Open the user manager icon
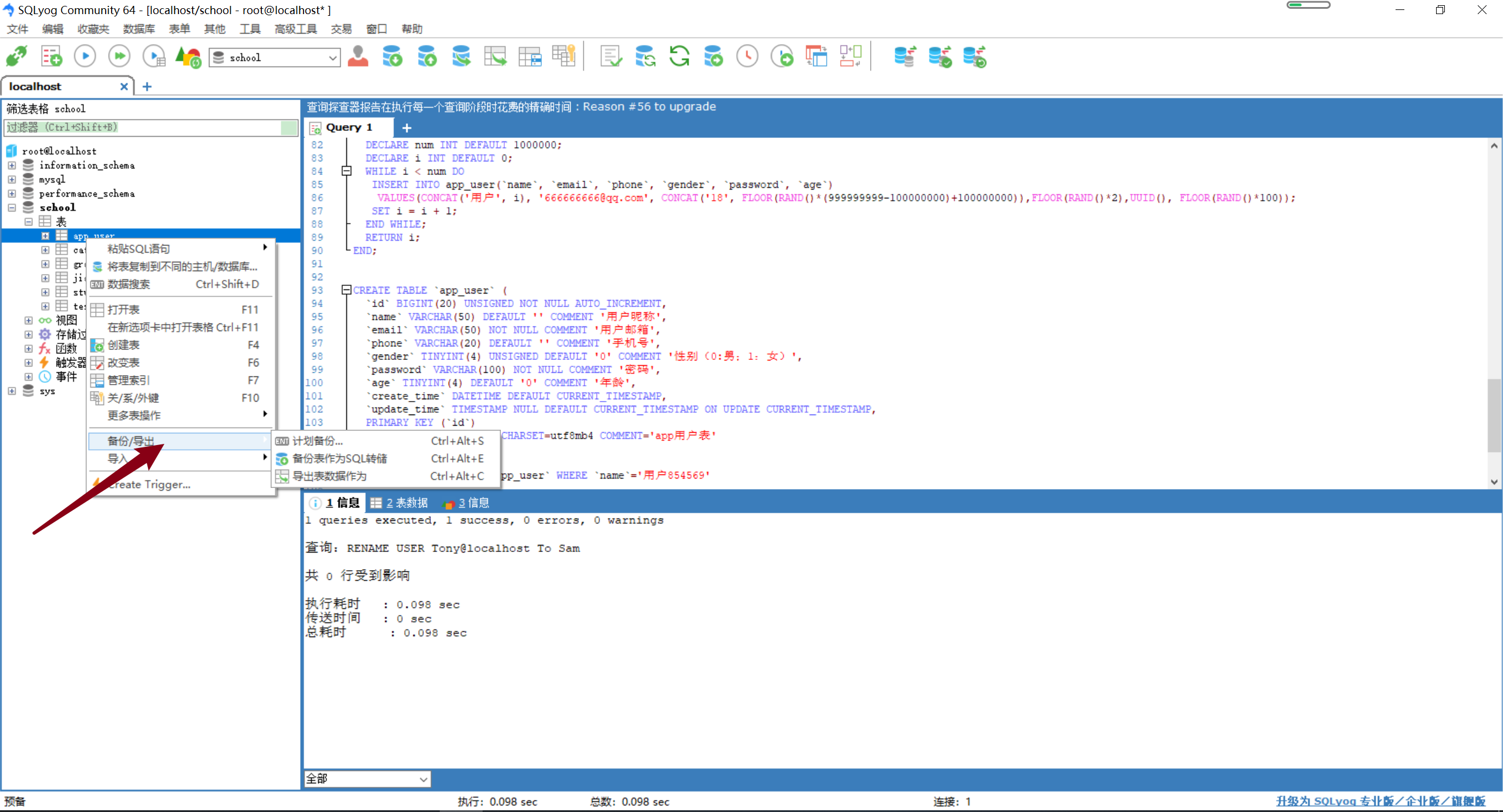Viewport: 1503px width, 812px height. [x=358, y=56]
